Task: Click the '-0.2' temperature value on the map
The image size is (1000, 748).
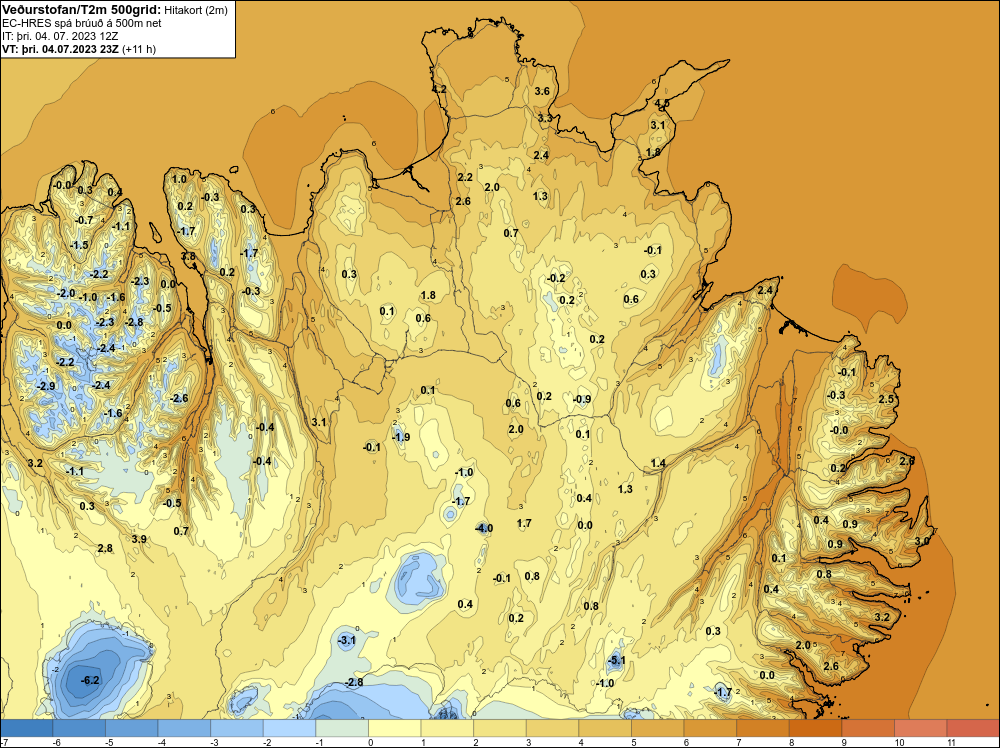Action: pyautogui.click(x=556, y=278)
